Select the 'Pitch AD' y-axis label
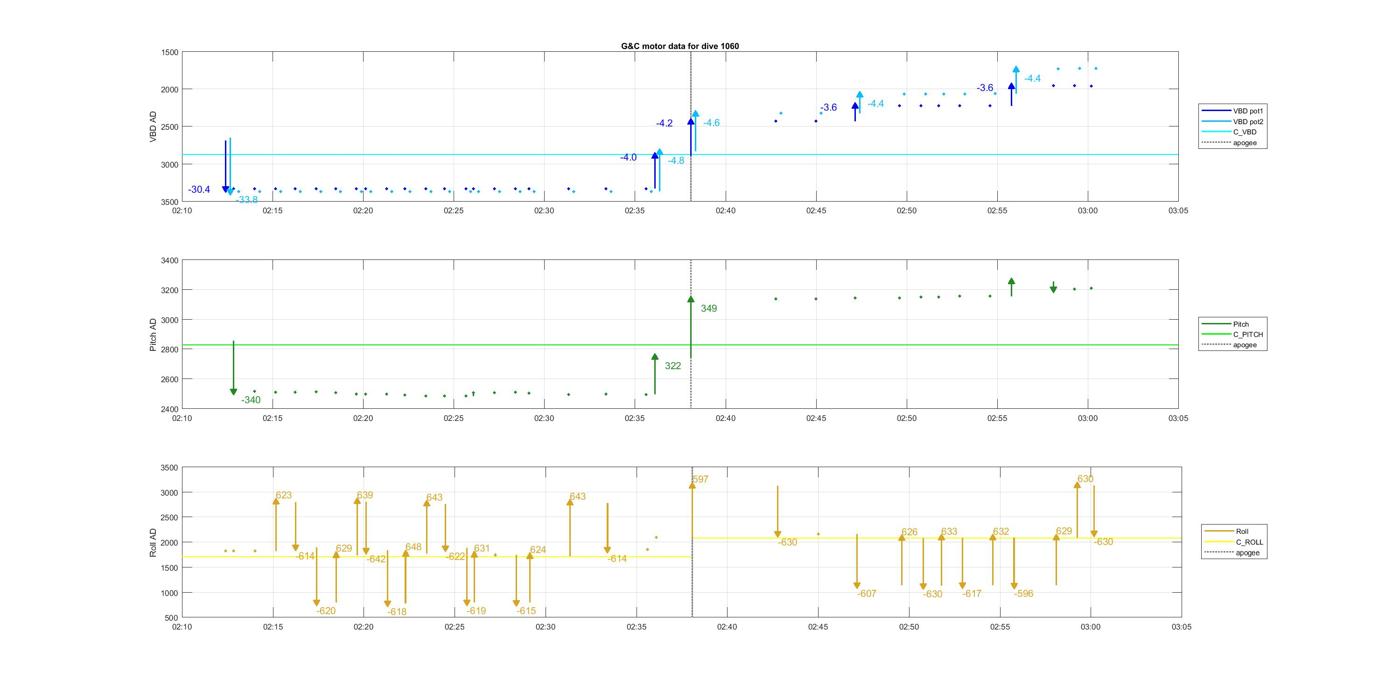 coord(153,335)
